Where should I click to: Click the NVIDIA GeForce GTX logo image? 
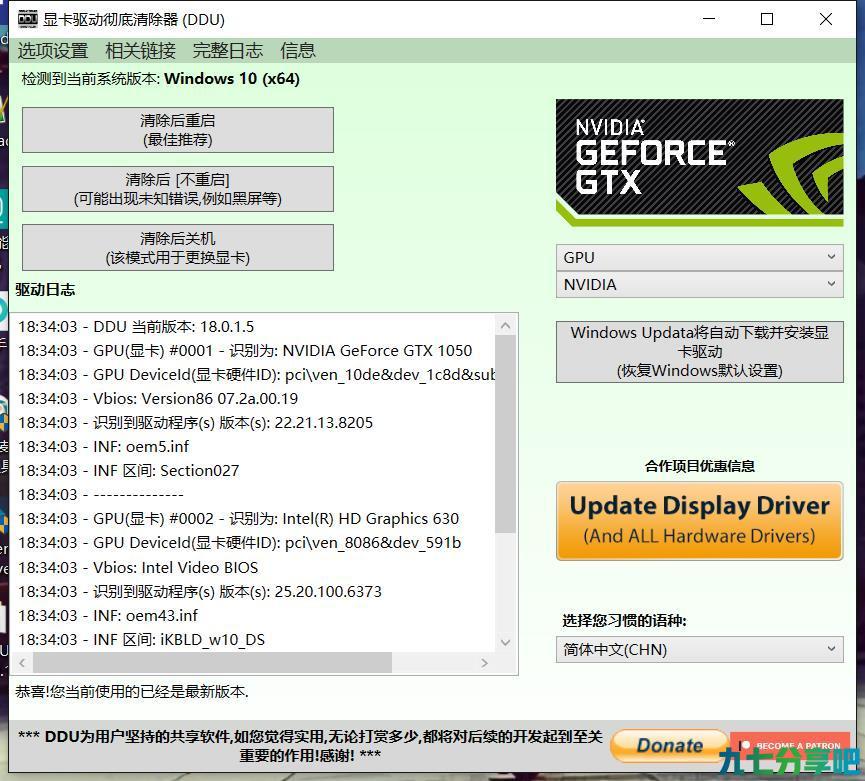[x=700, y=163]
